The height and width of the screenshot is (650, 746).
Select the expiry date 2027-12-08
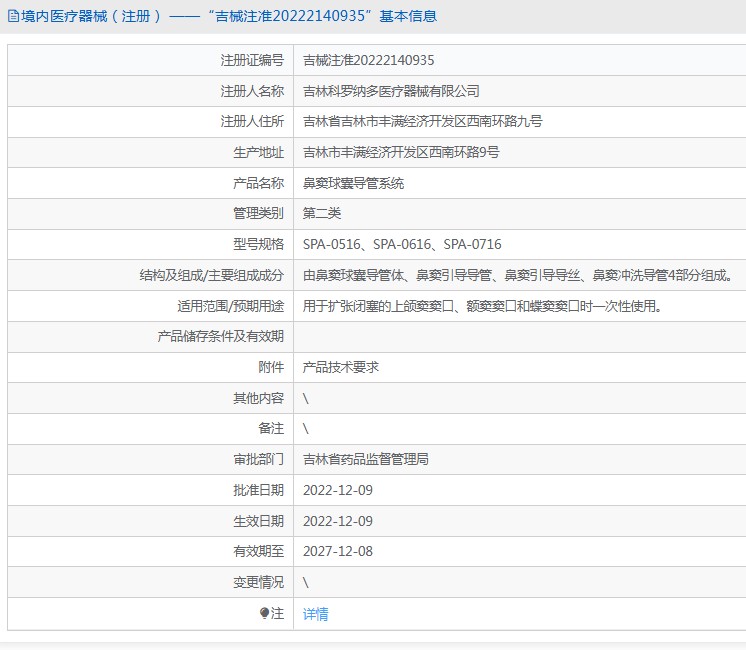coord(337,551)
